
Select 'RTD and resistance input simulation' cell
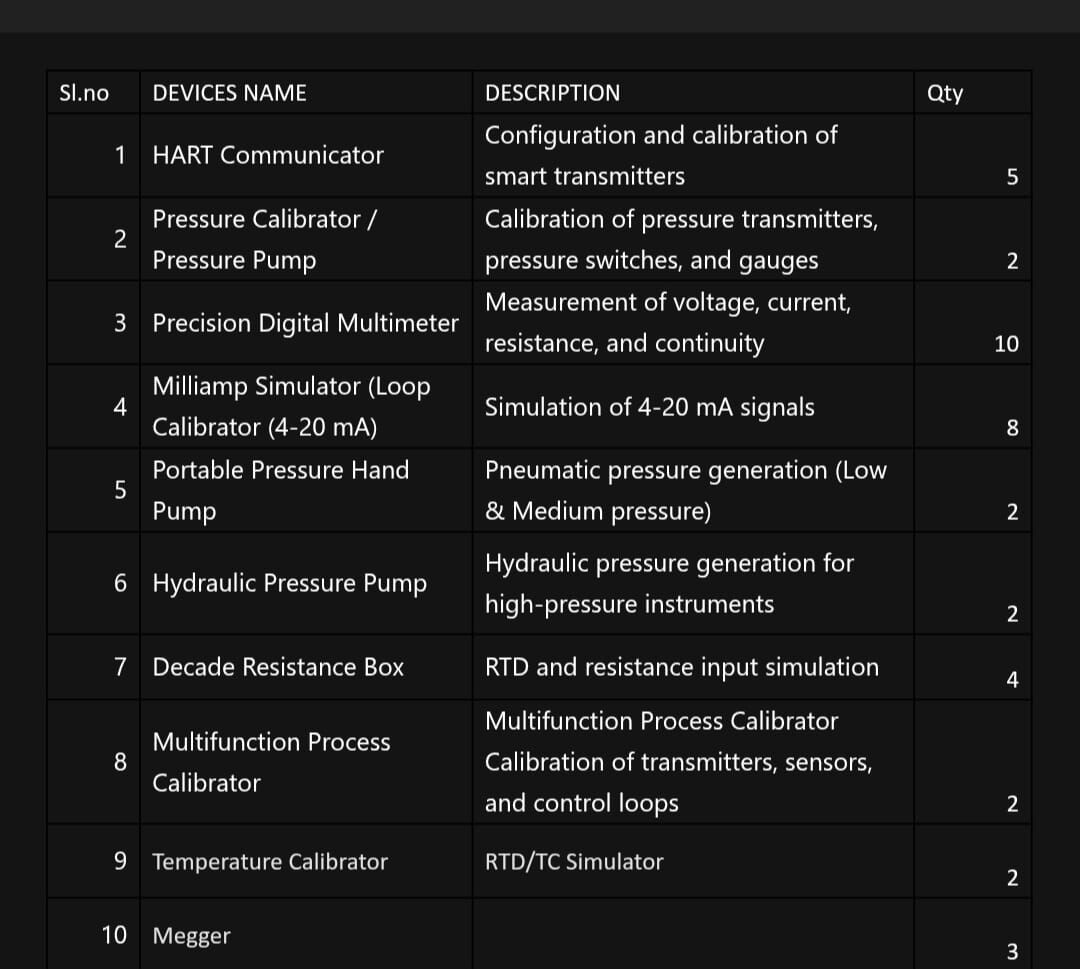[693, 667]
